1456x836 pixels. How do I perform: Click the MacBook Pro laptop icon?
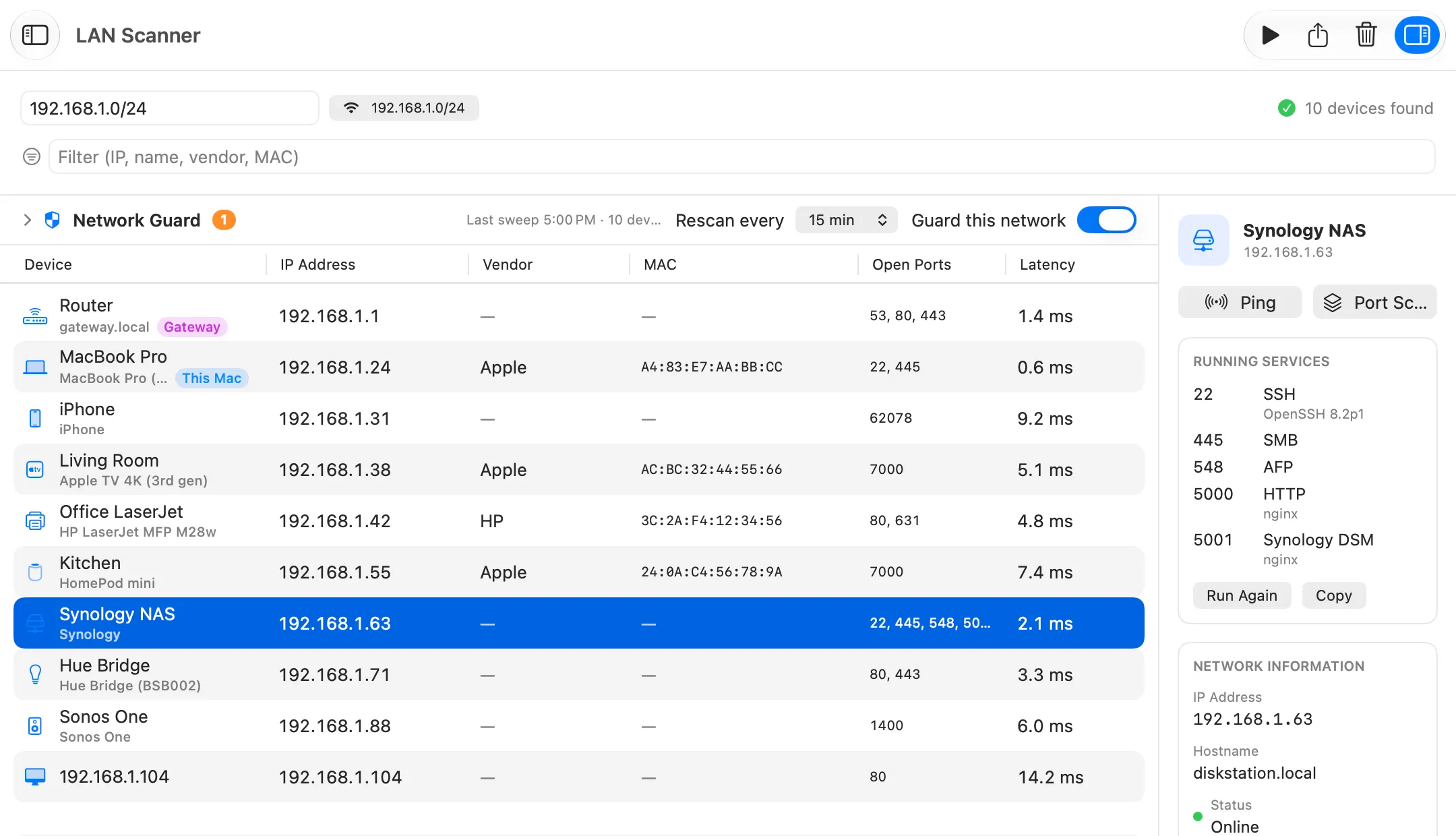(x=35, y=367)
